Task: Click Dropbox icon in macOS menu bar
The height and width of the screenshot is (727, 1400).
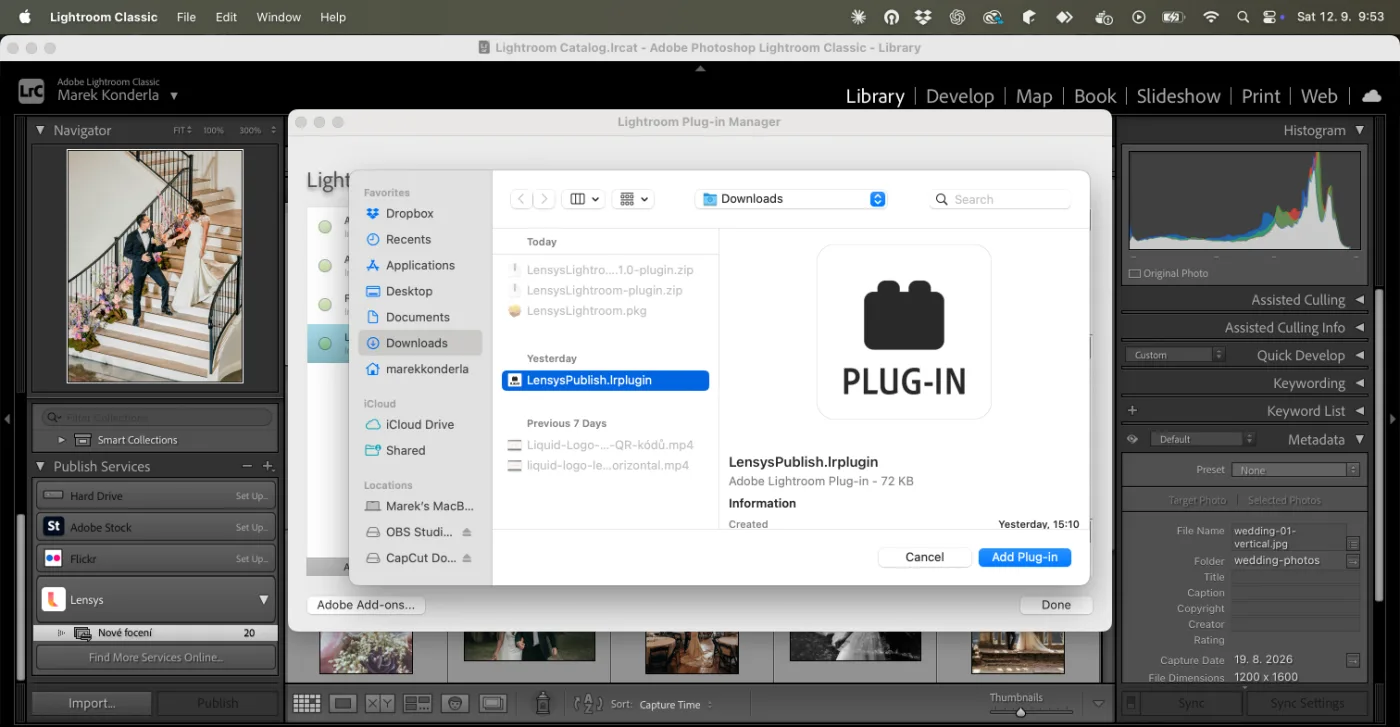Action: click(x=923, y=17)
